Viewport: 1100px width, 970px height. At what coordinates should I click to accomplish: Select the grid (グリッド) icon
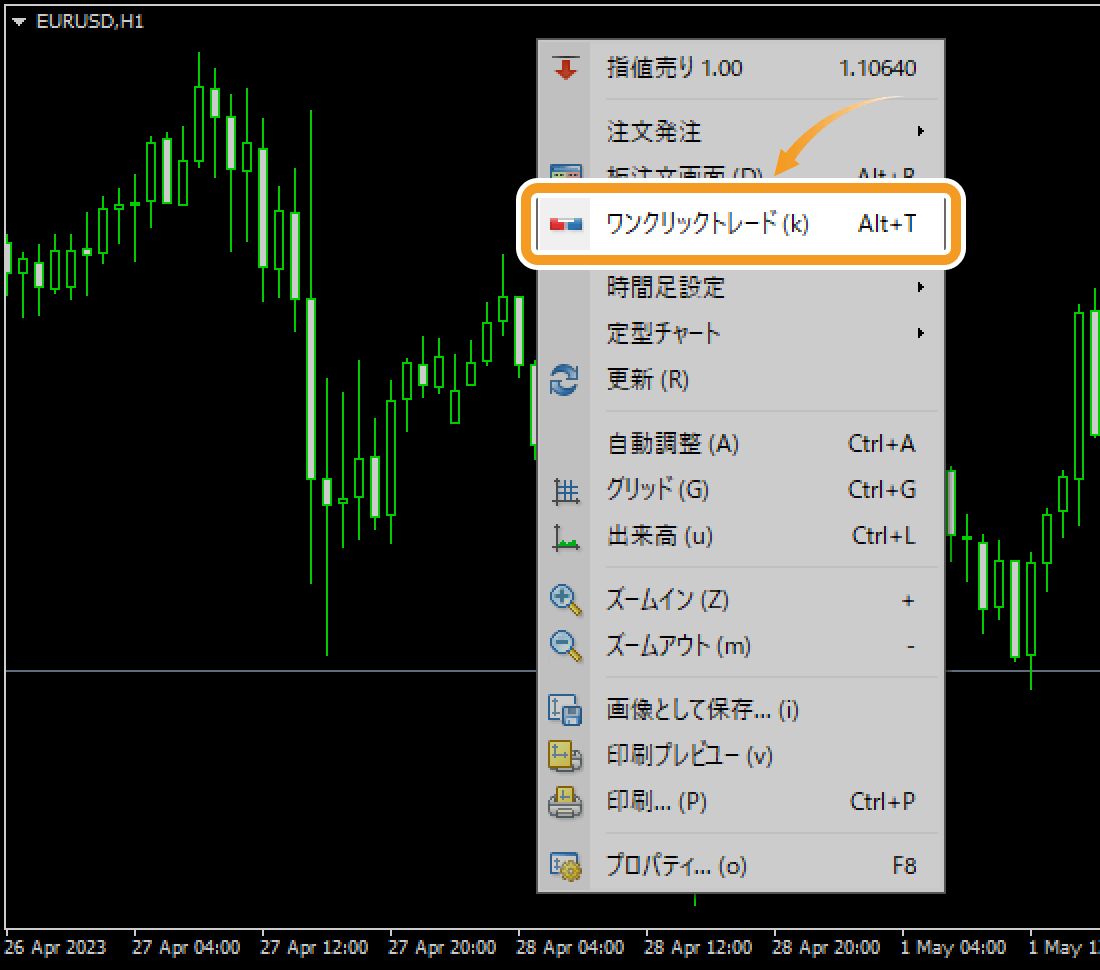coord(566,490)
